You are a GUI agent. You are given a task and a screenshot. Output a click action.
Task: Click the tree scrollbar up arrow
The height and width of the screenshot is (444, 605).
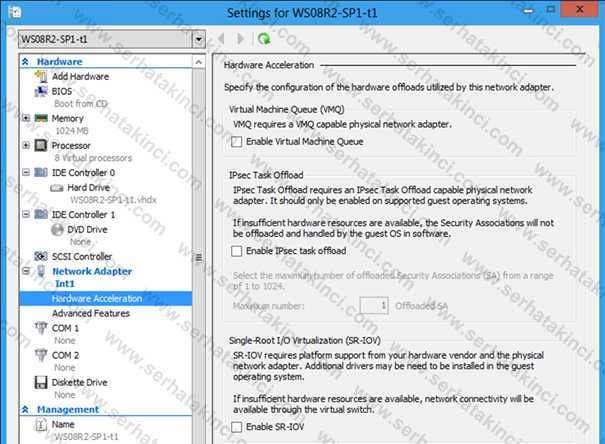(199, 62)
